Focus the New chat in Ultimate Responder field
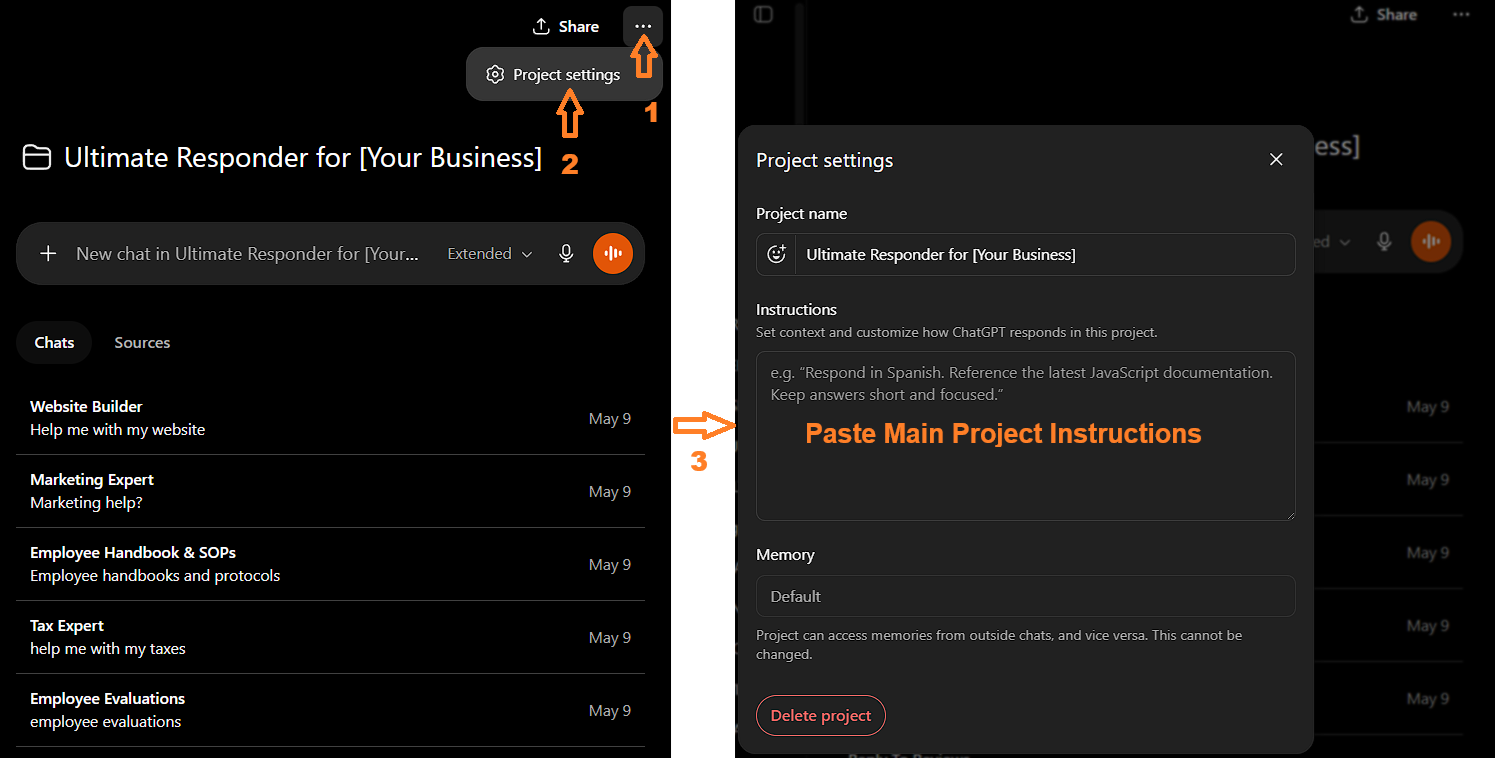 click(247, 254)
